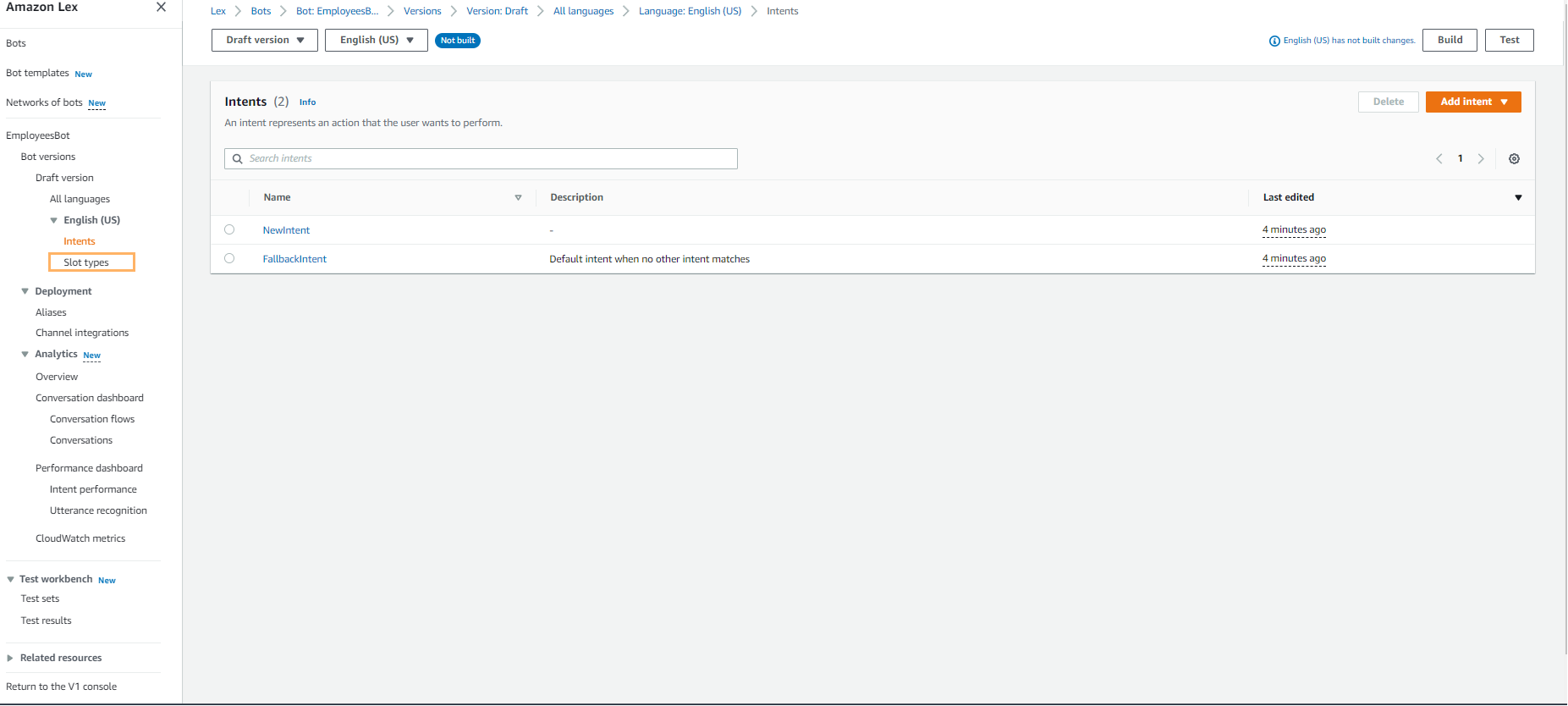The image size is (1568, 706).
Task: Click the Language: English (US) breadcrumb
Action: [690, 11]
